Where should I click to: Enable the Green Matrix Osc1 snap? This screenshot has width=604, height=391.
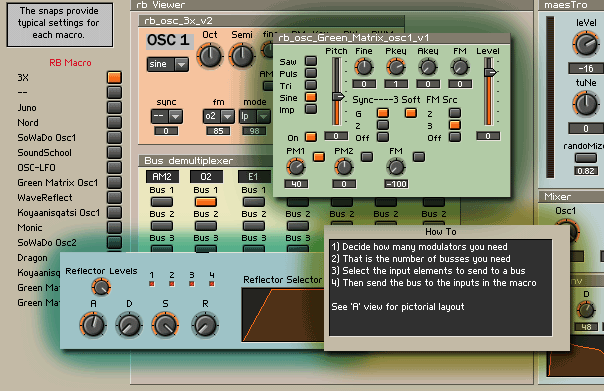(114, 183)
